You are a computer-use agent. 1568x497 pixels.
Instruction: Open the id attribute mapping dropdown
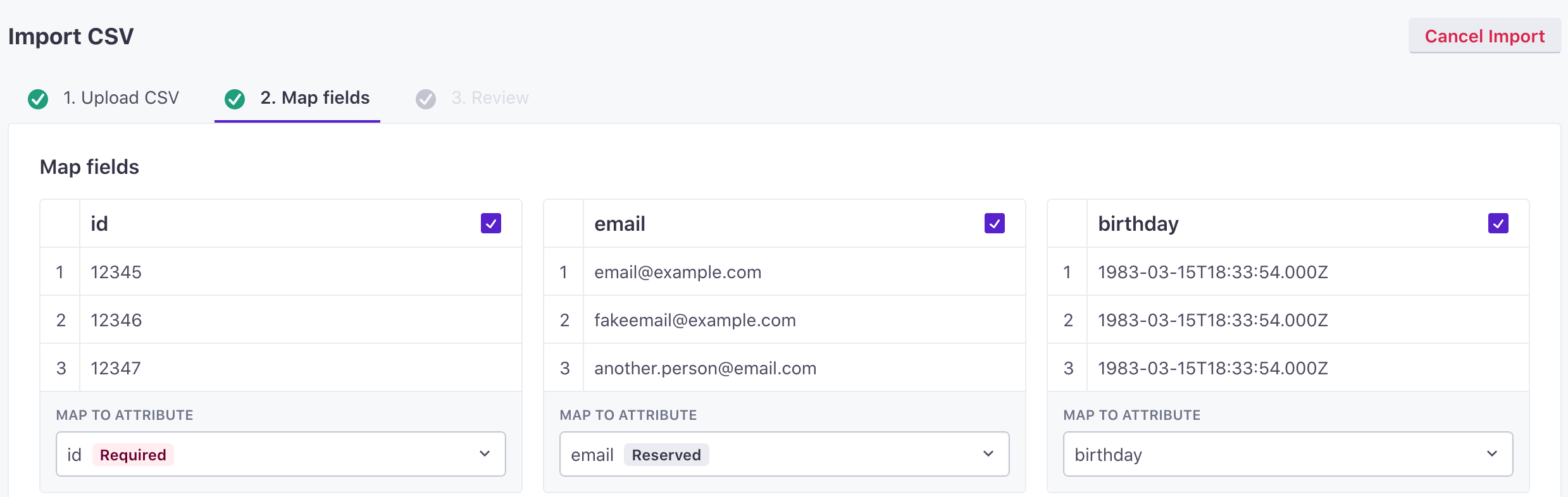click(281, 454)
